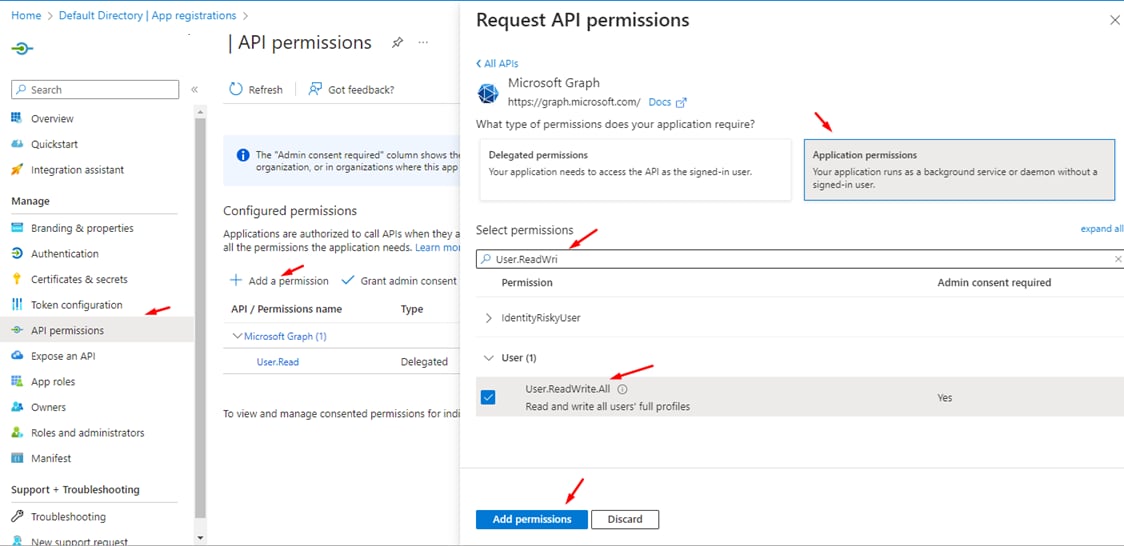Click Add a permission
Viewport: 1124px width, 546px height.
(280, 281)
